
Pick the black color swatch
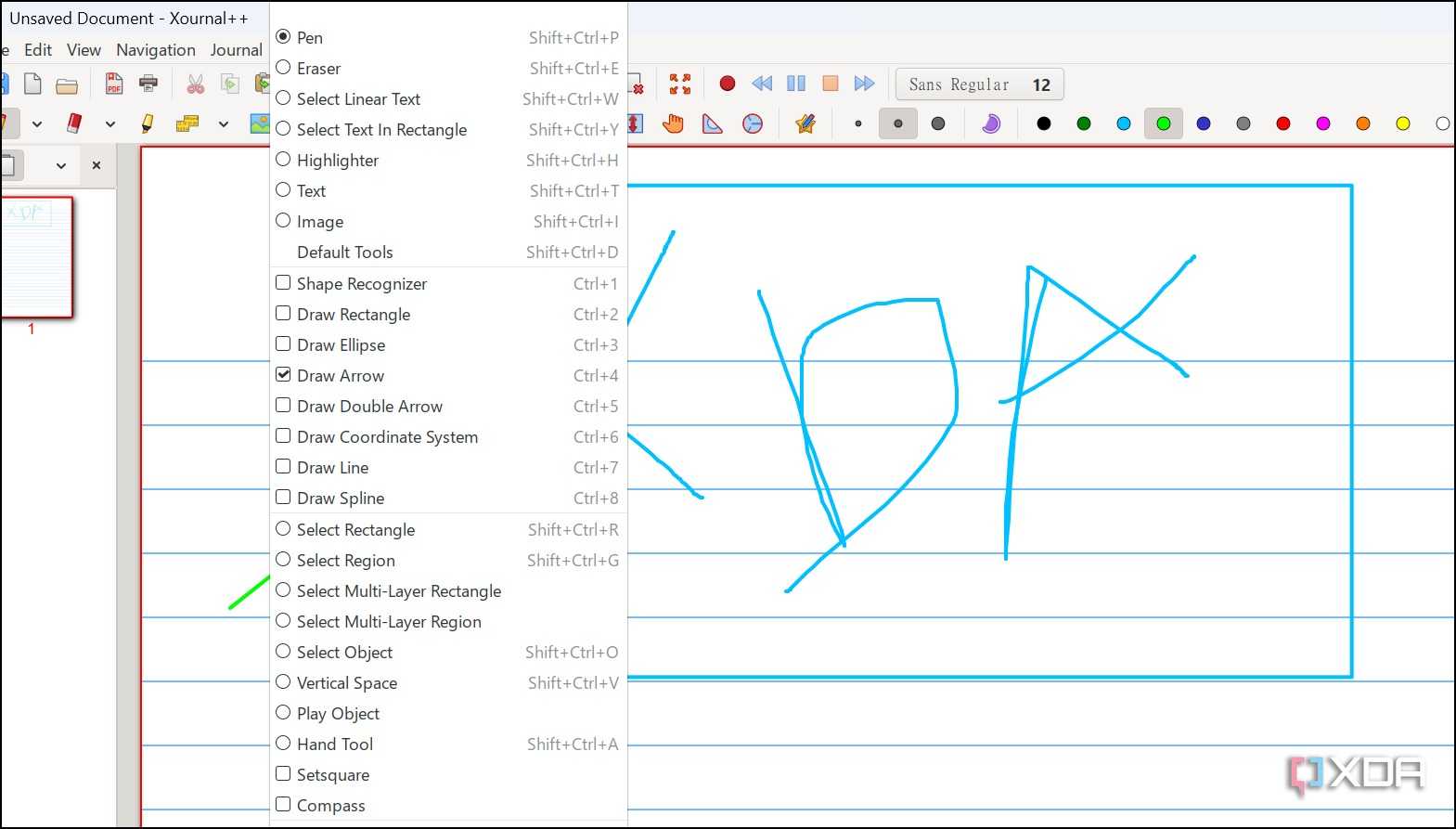1044,123
